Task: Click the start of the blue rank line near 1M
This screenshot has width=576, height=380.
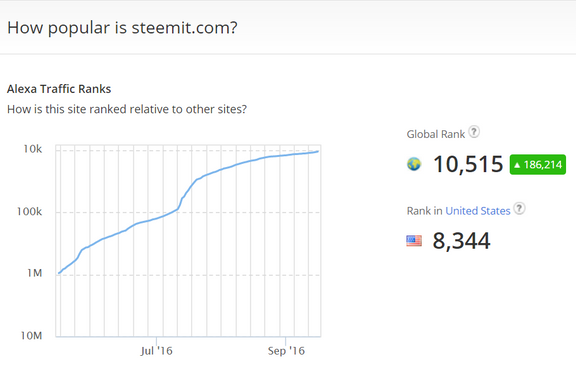Action: (59, 273)
